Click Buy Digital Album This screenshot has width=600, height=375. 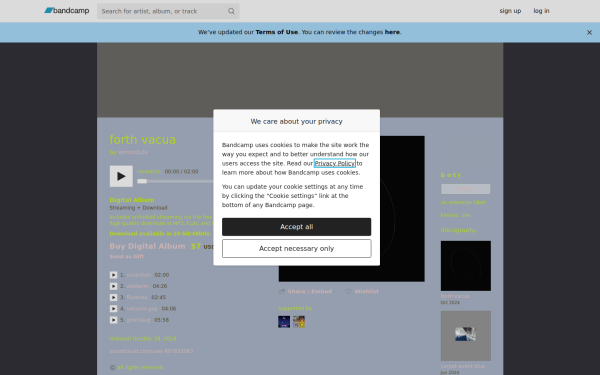pyautogui.click(x=147, y=246)
